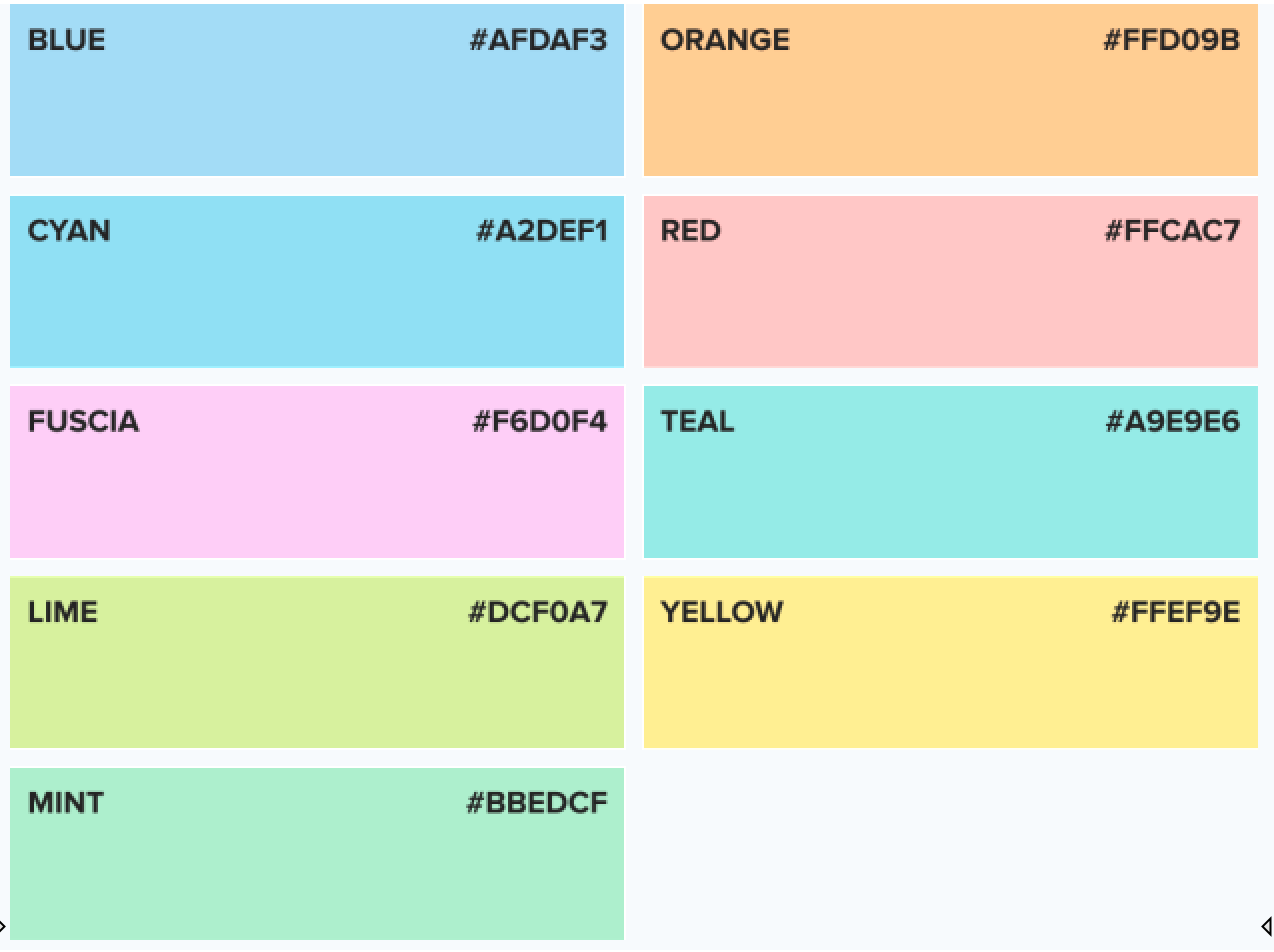
Task: Click the #DCF0A7 hex code text
Action: coord(537,612)
